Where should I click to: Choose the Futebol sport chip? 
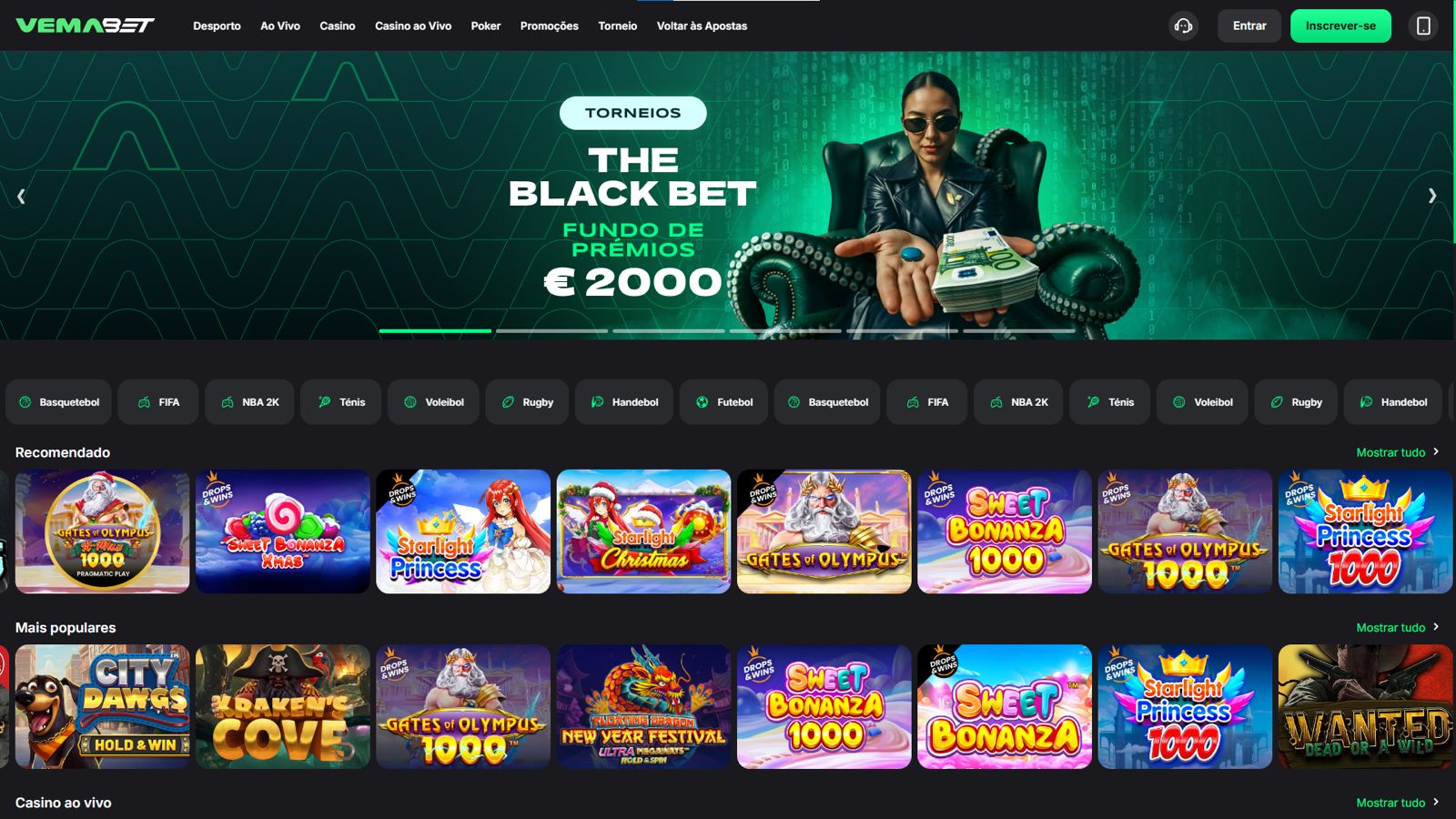723,402
